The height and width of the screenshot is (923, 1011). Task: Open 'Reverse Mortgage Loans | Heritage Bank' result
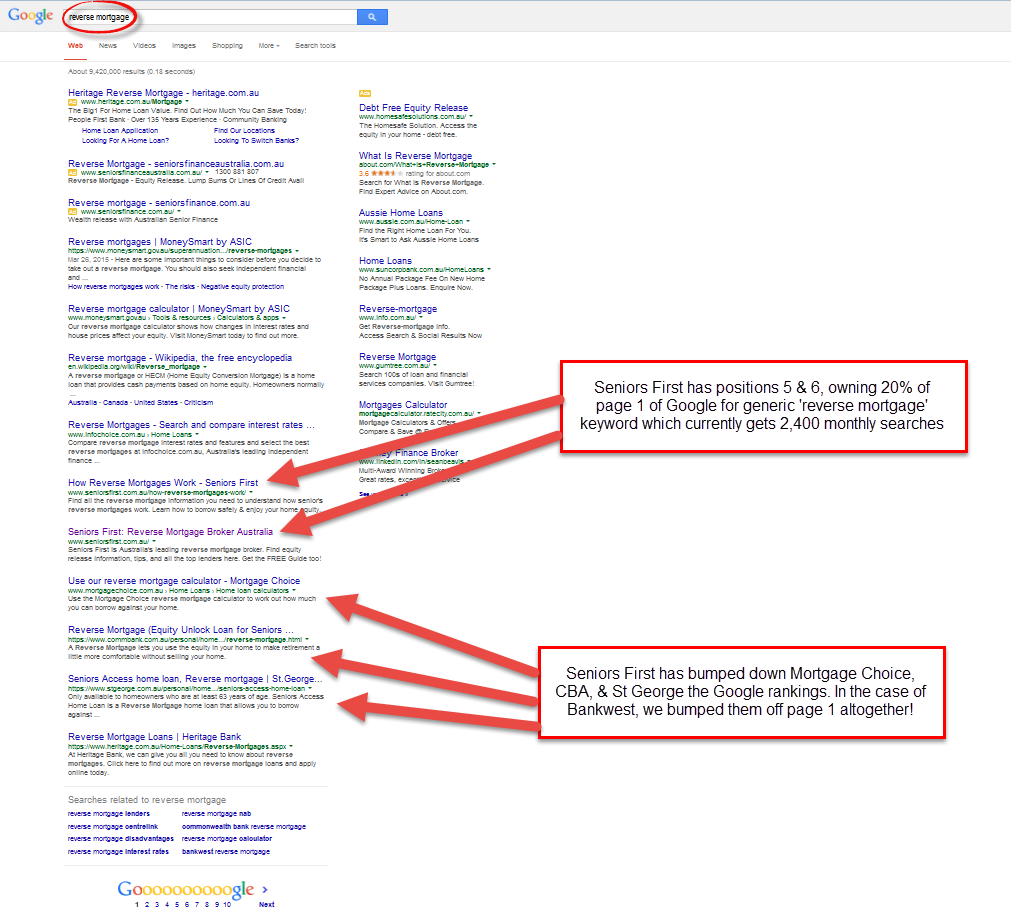[x=155, y=737]
